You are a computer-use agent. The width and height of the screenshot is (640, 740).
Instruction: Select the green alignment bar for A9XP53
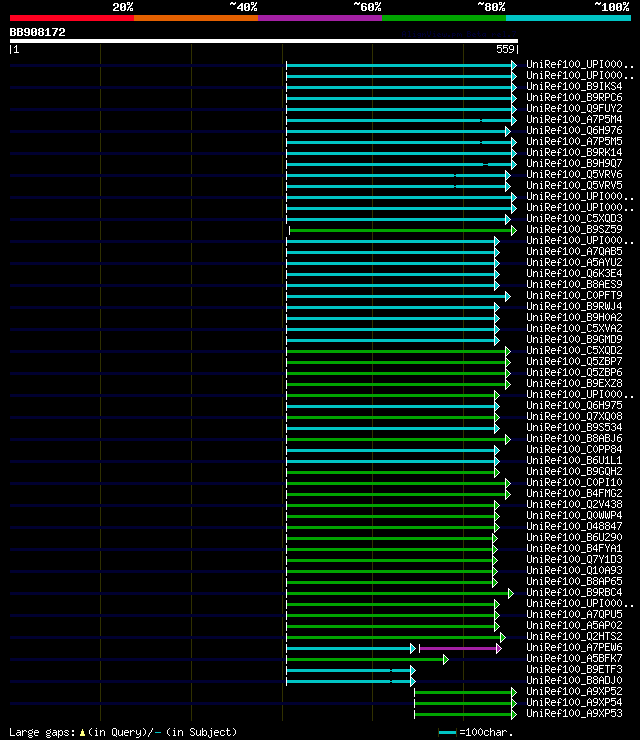[463, 715]
